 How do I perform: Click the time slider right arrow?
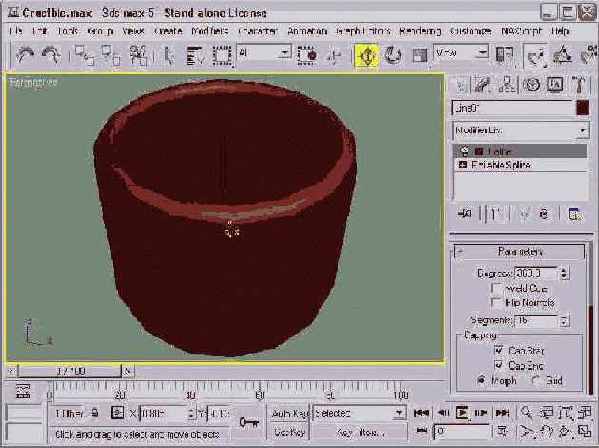128,371
